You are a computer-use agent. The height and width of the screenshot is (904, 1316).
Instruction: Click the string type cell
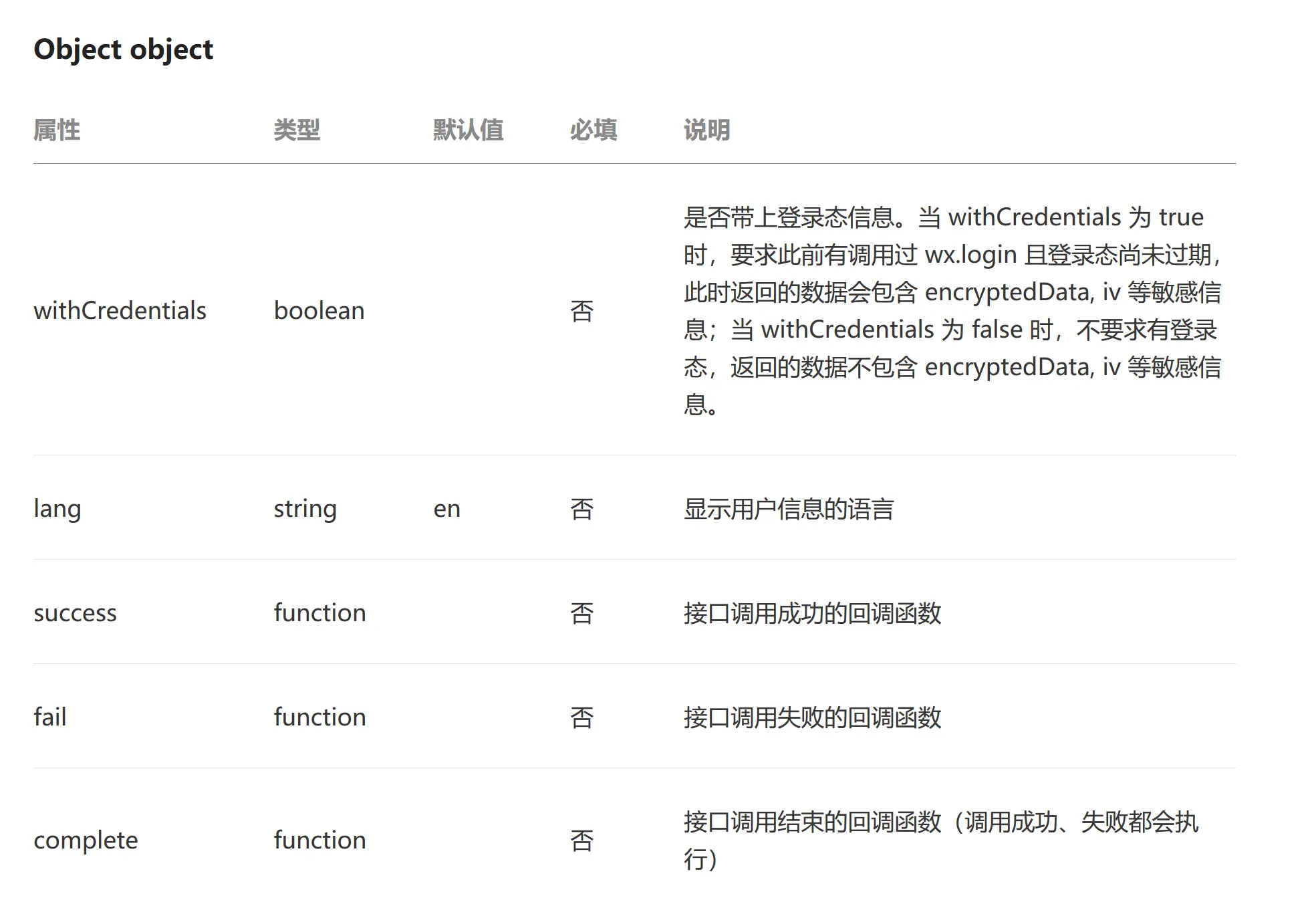305,509
